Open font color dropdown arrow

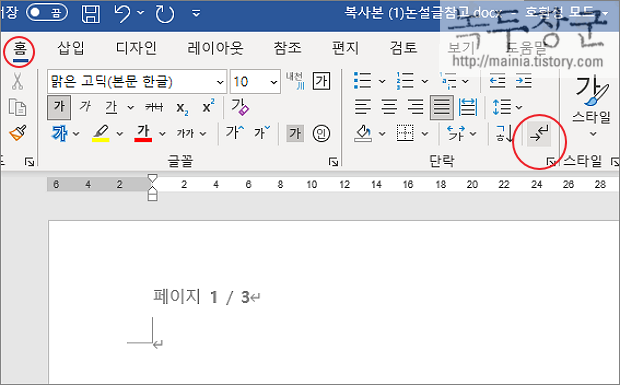click(x=162, y=134)
